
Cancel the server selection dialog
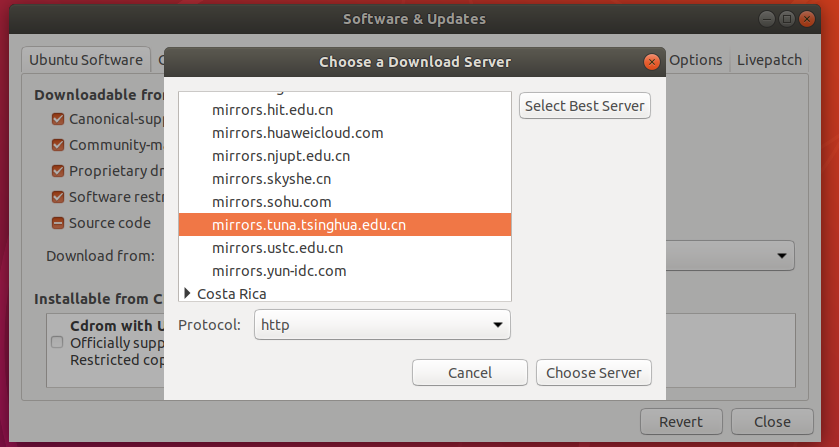(x=470, y=373)
